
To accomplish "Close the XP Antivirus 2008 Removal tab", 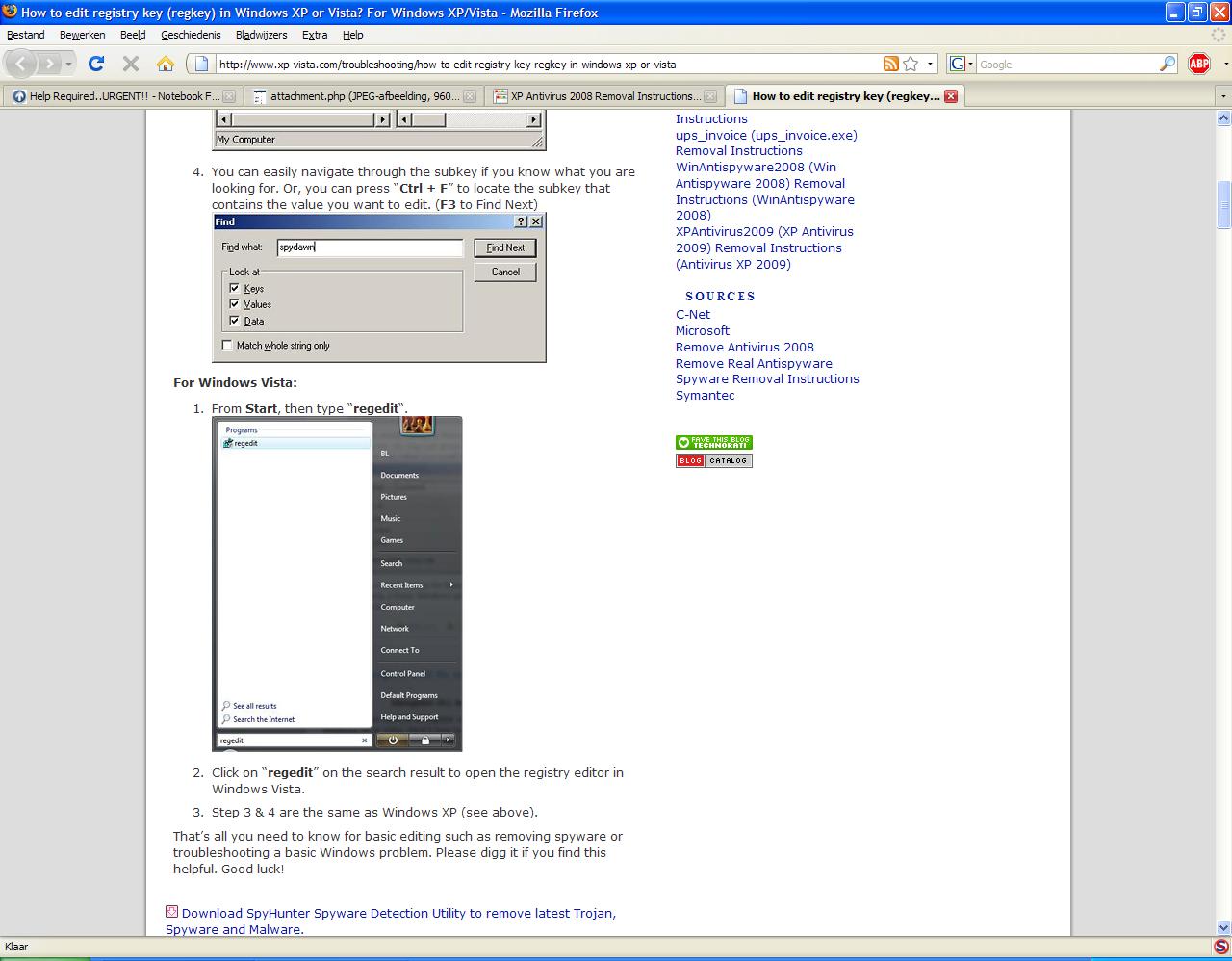I will click(x=710, y=96).
